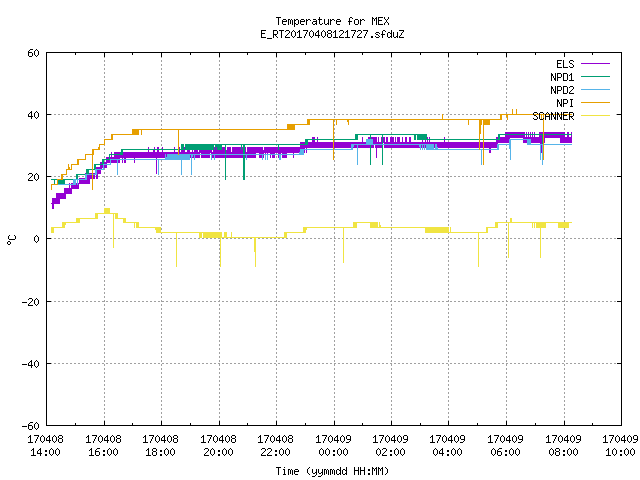Select the filename E_RT20170408121727.sfduZ subtitle
Screen dimensions: 640x480
(332, 34)
